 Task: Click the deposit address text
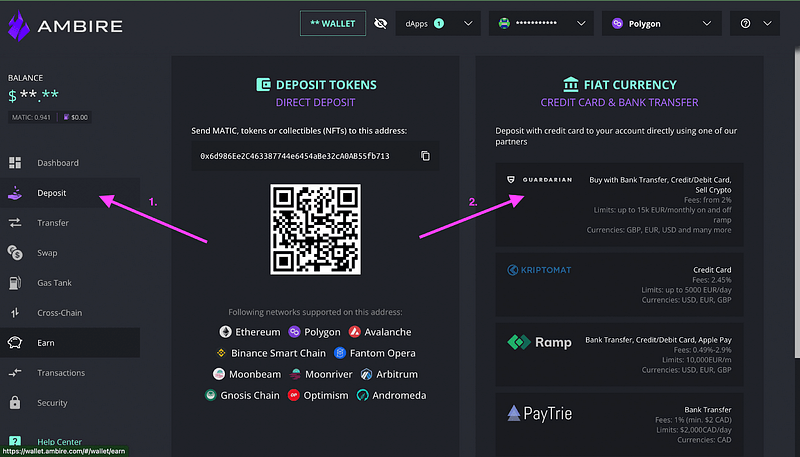point(295,156)
